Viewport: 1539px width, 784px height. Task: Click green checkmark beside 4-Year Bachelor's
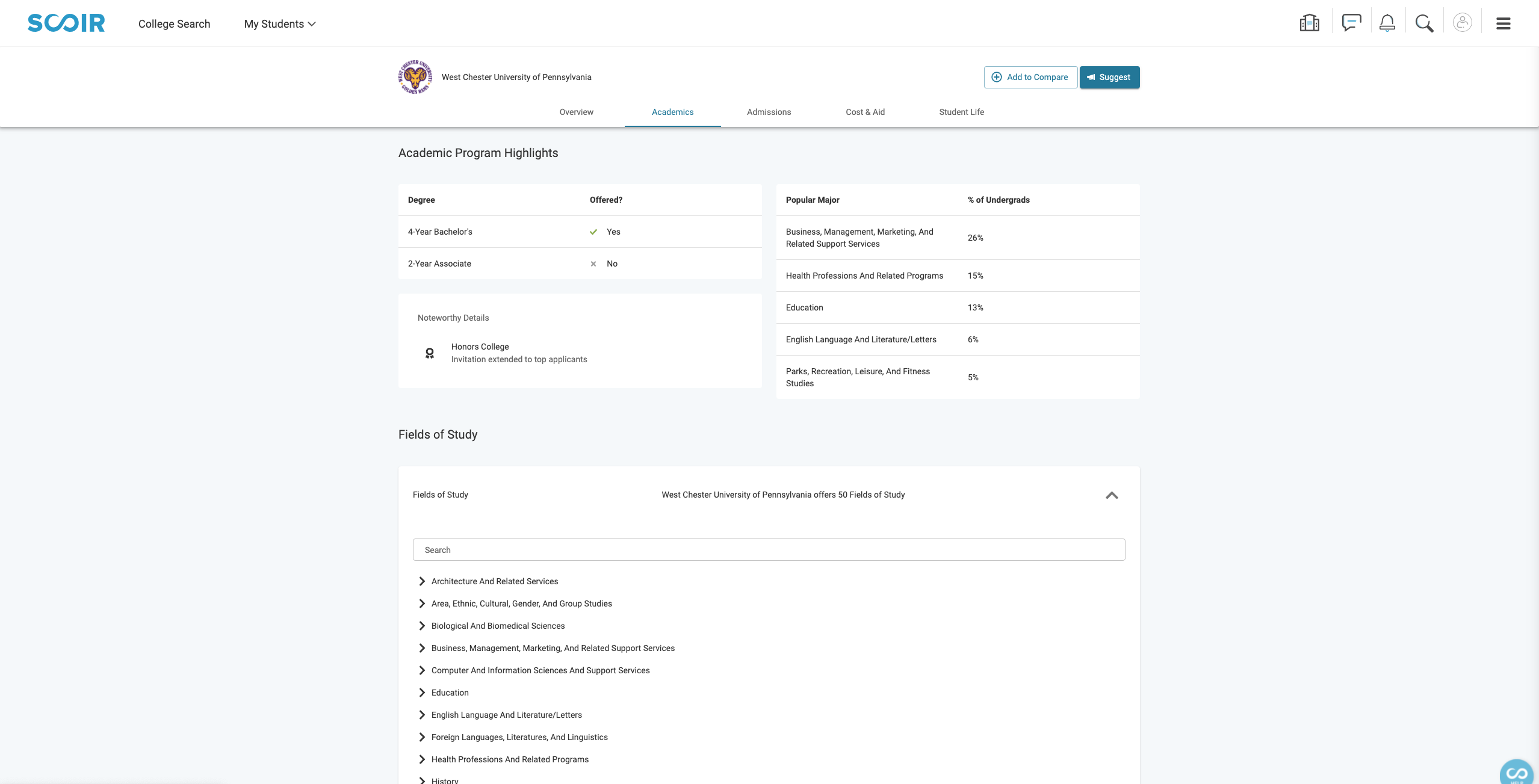593,232
